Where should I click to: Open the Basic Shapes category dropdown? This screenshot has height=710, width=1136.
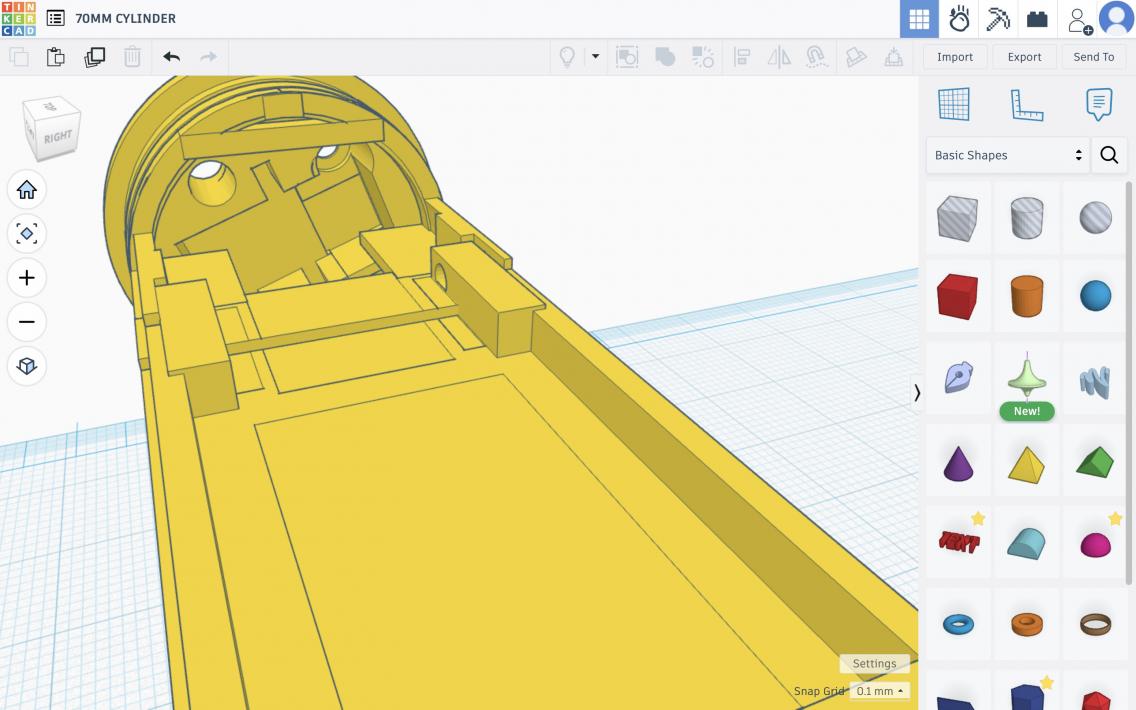1007,155
